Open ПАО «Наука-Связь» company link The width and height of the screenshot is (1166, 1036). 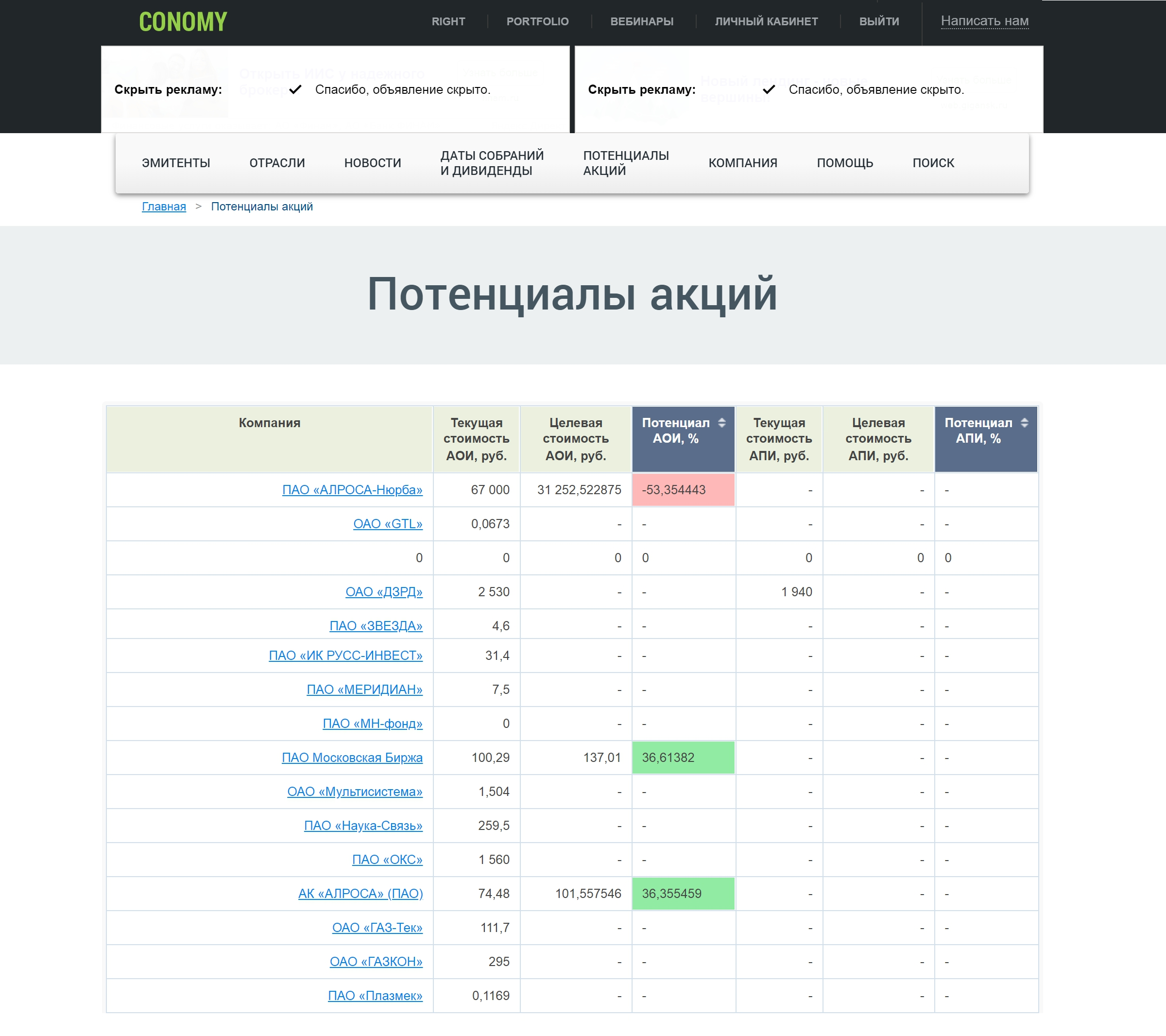point(363,826)
